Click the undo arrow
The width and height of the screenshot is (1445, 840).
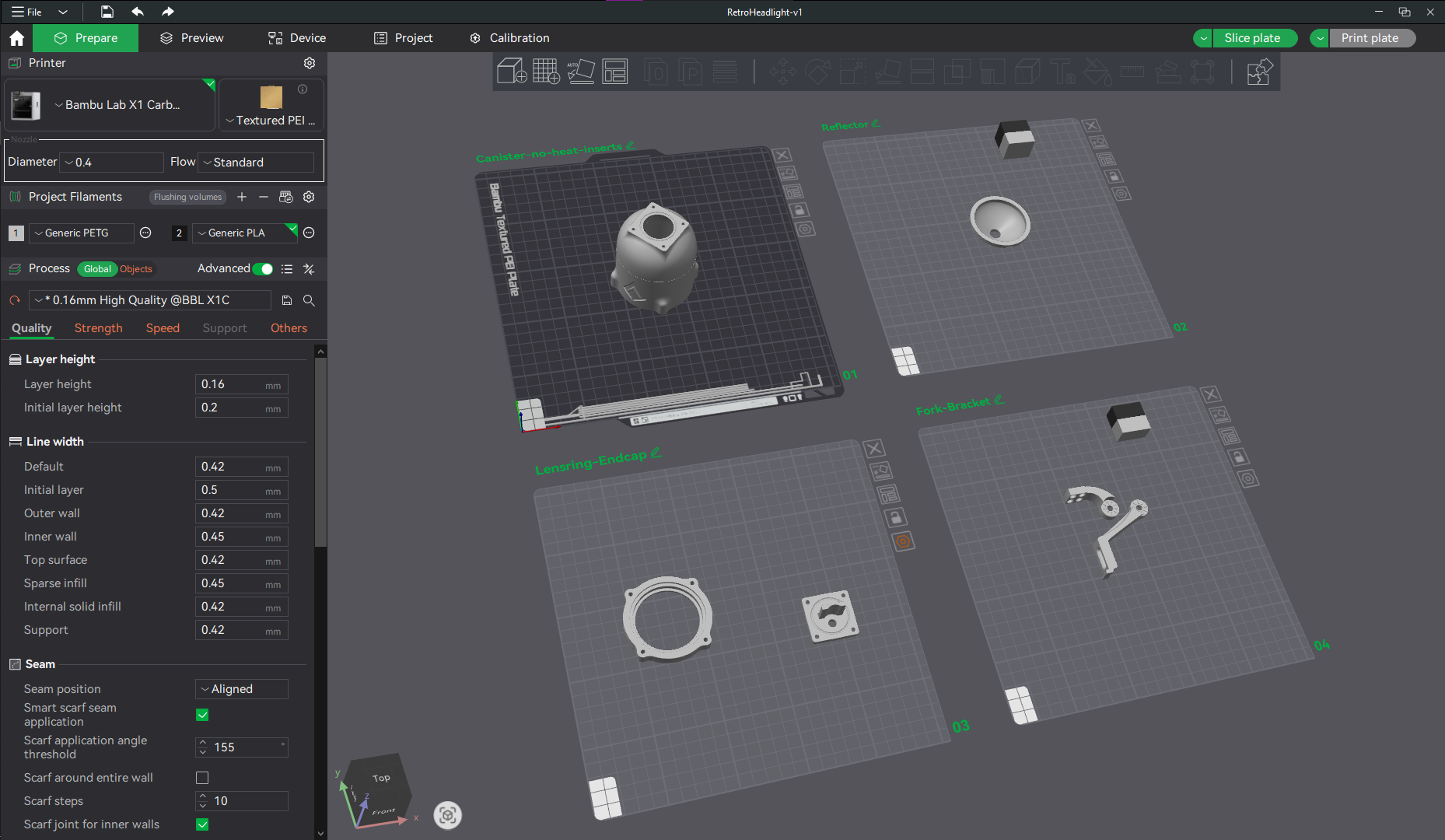click(x=138, y=12)
